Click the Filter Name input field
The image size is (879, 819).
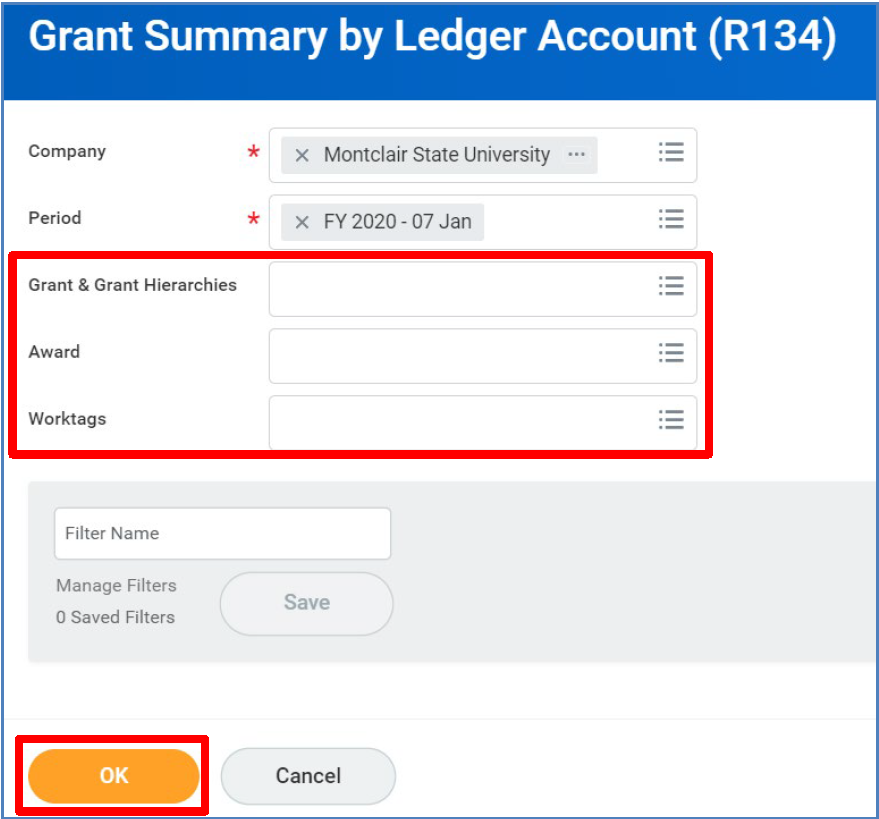click(222, 533)
